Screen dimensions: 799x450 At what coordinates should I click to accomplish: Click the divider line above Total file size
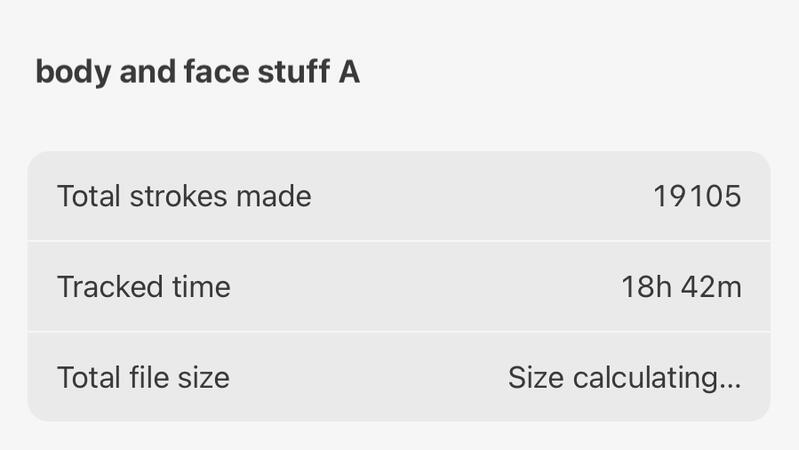point(399,331)
